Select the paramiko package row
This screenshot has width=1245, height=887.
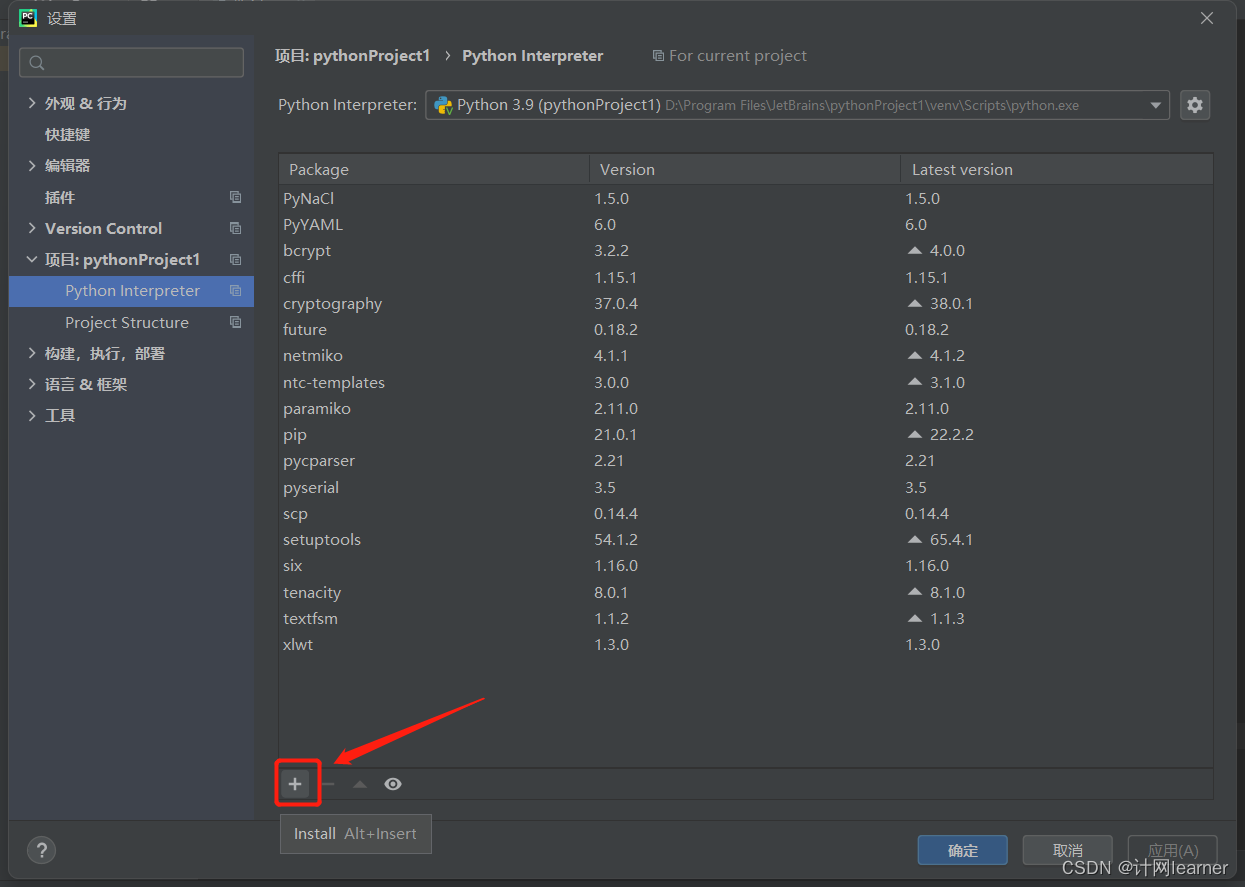[x=746, y=408]
